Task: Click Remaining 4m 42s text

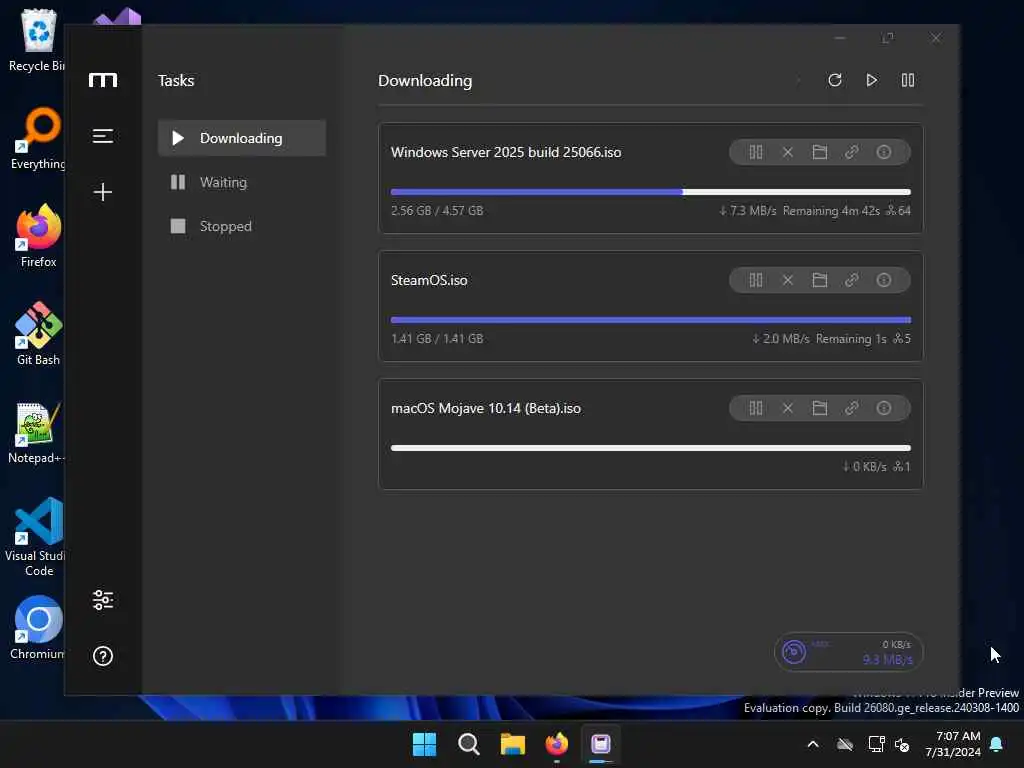Action: (x=831, y=210)
